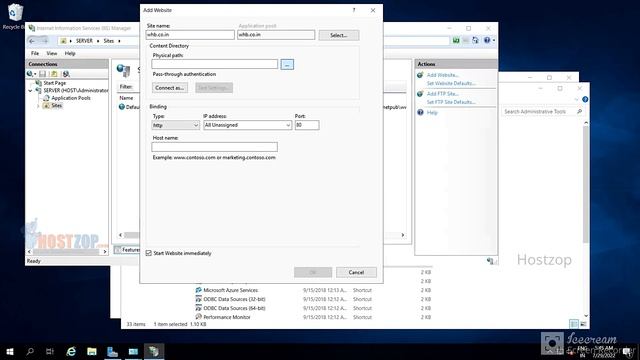
Task: Open Server Manager from taskbar
Action: tap(112, 351)
